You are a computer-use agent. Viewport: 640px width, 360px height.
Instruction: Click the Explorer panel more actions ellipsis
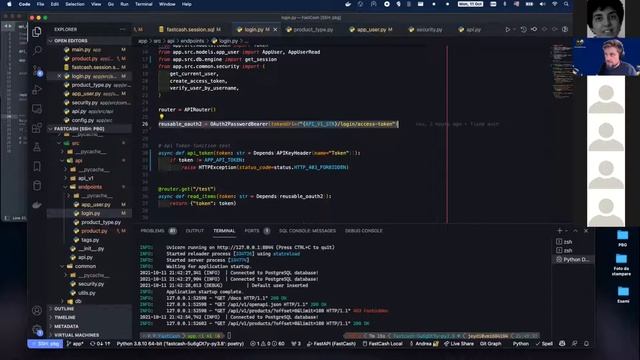pyautogui.click(x=123, y=29)
